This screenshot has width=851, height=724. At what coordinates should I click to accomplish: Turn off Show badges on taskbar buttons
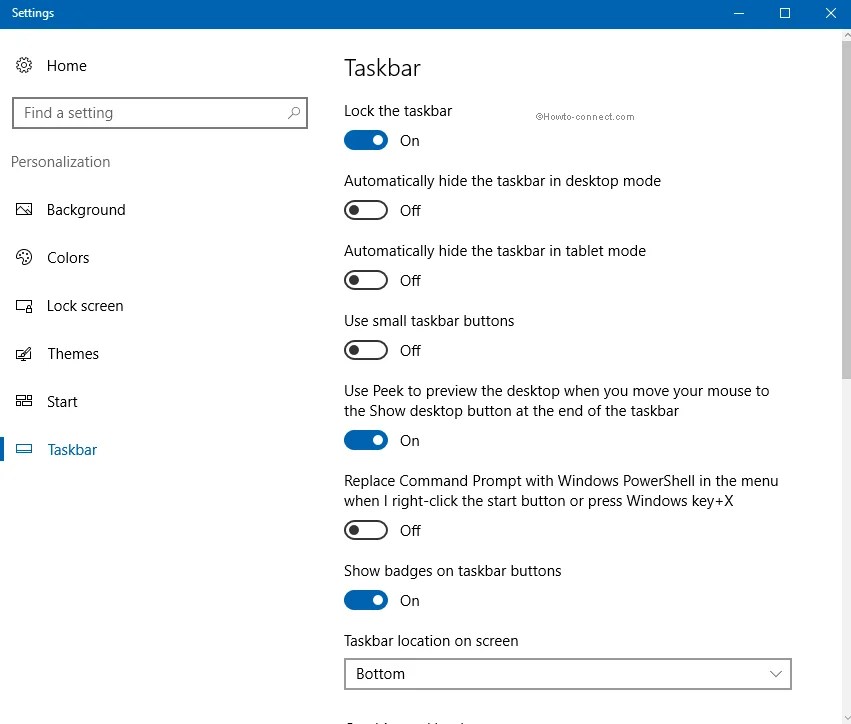[x=365, y=600]
